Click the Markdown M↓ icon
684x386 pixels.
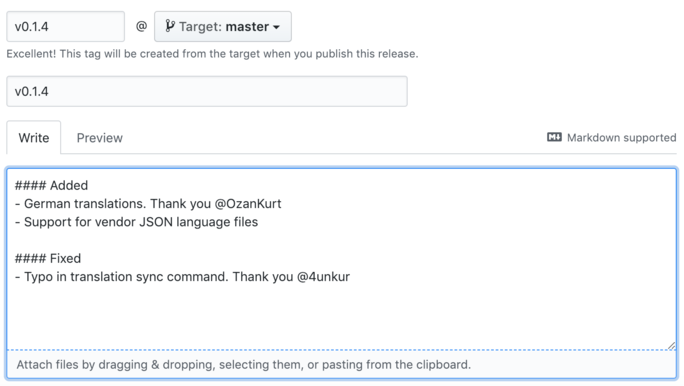tap(554, 137)
